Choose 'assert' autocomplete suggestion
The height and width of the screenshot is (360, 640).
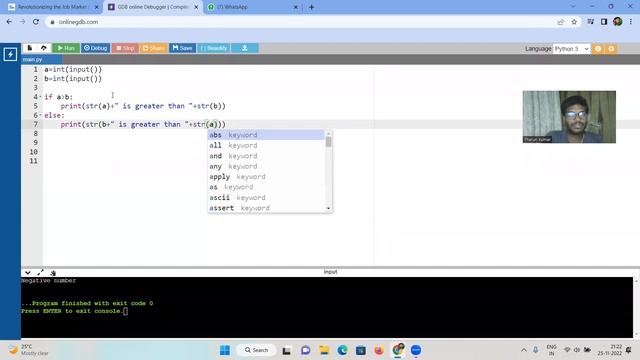266,208
